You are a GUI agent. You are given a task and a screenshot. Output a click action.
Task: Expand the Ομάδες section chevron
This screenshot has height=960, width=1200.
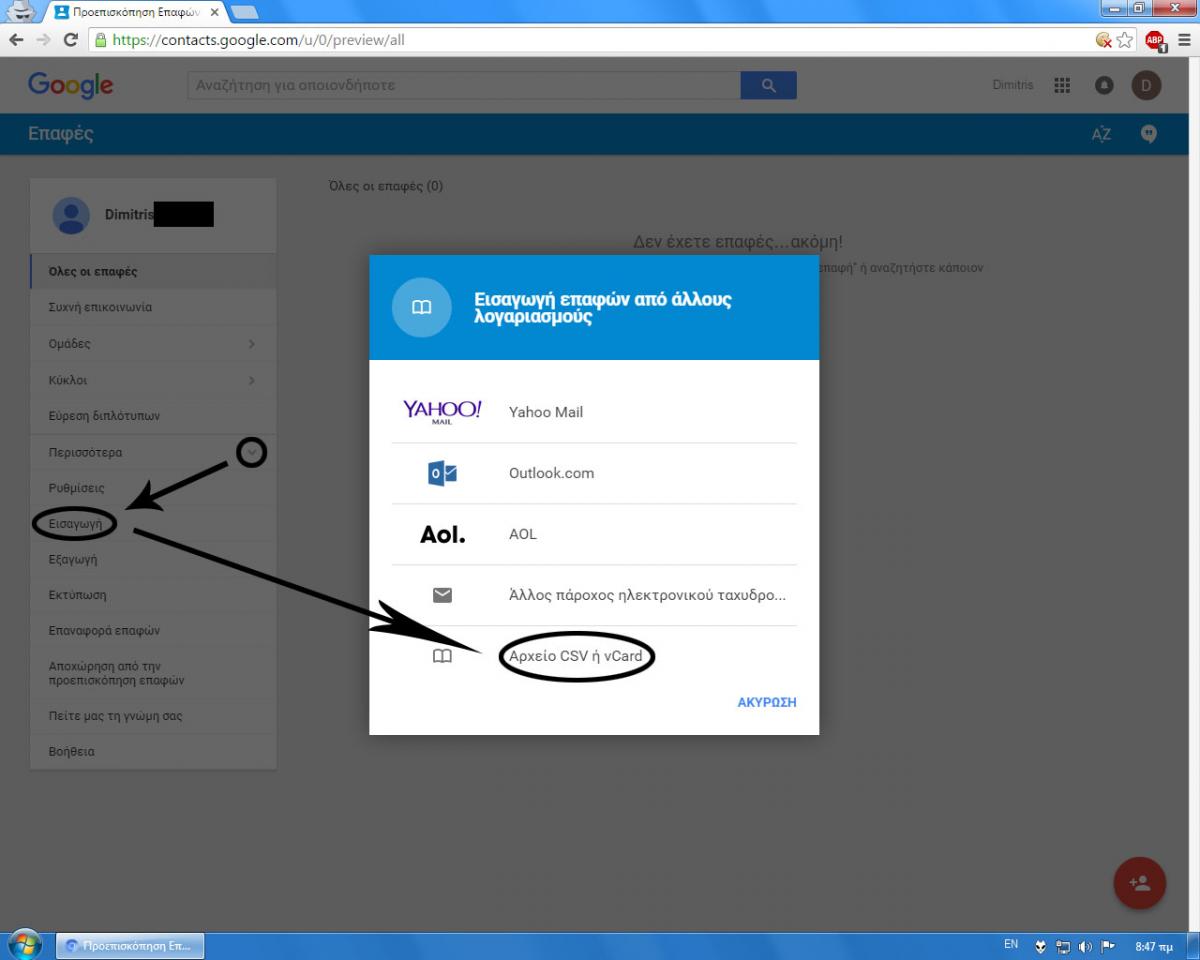(x=251, y=344)
